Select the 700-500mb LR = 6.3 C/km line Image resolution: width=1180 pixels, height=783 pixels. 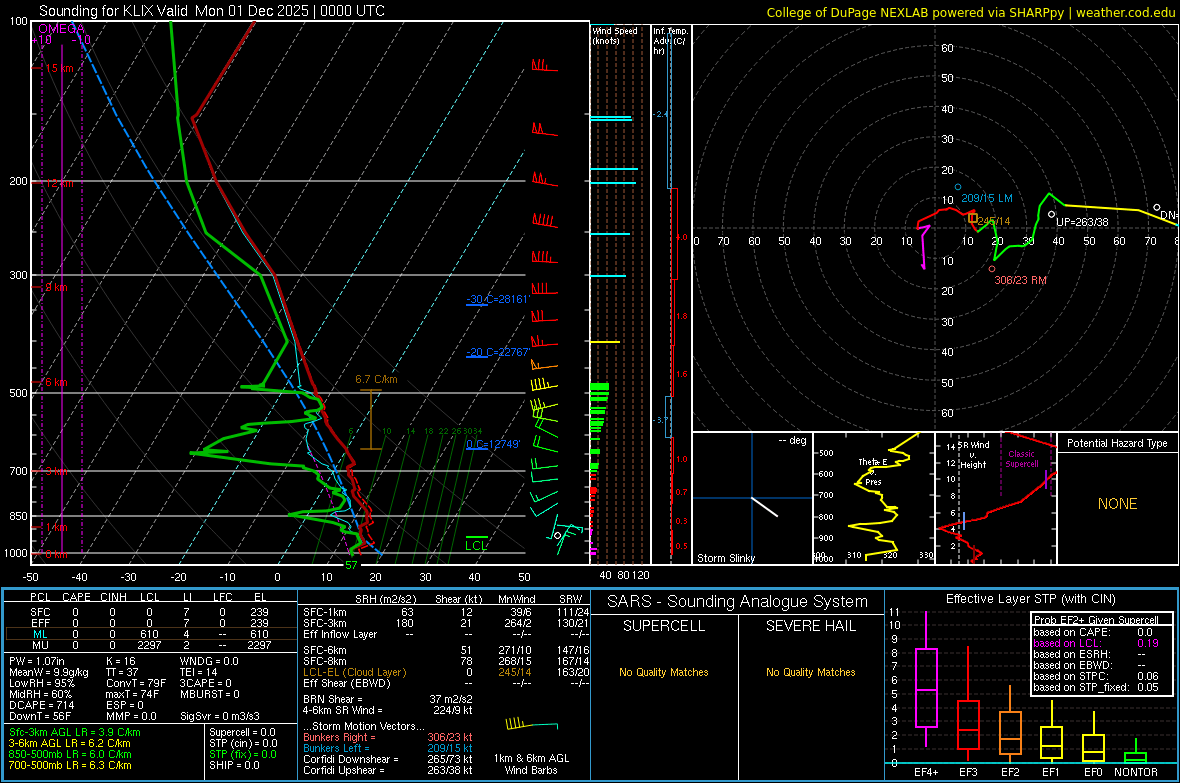(70, 765)
